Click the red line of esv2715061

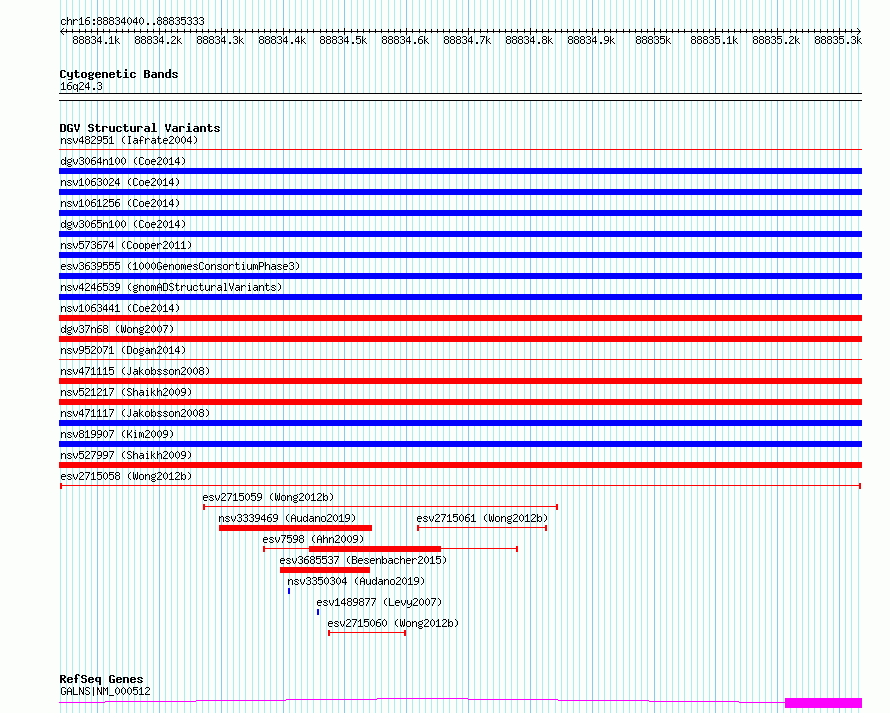point(482,528)
